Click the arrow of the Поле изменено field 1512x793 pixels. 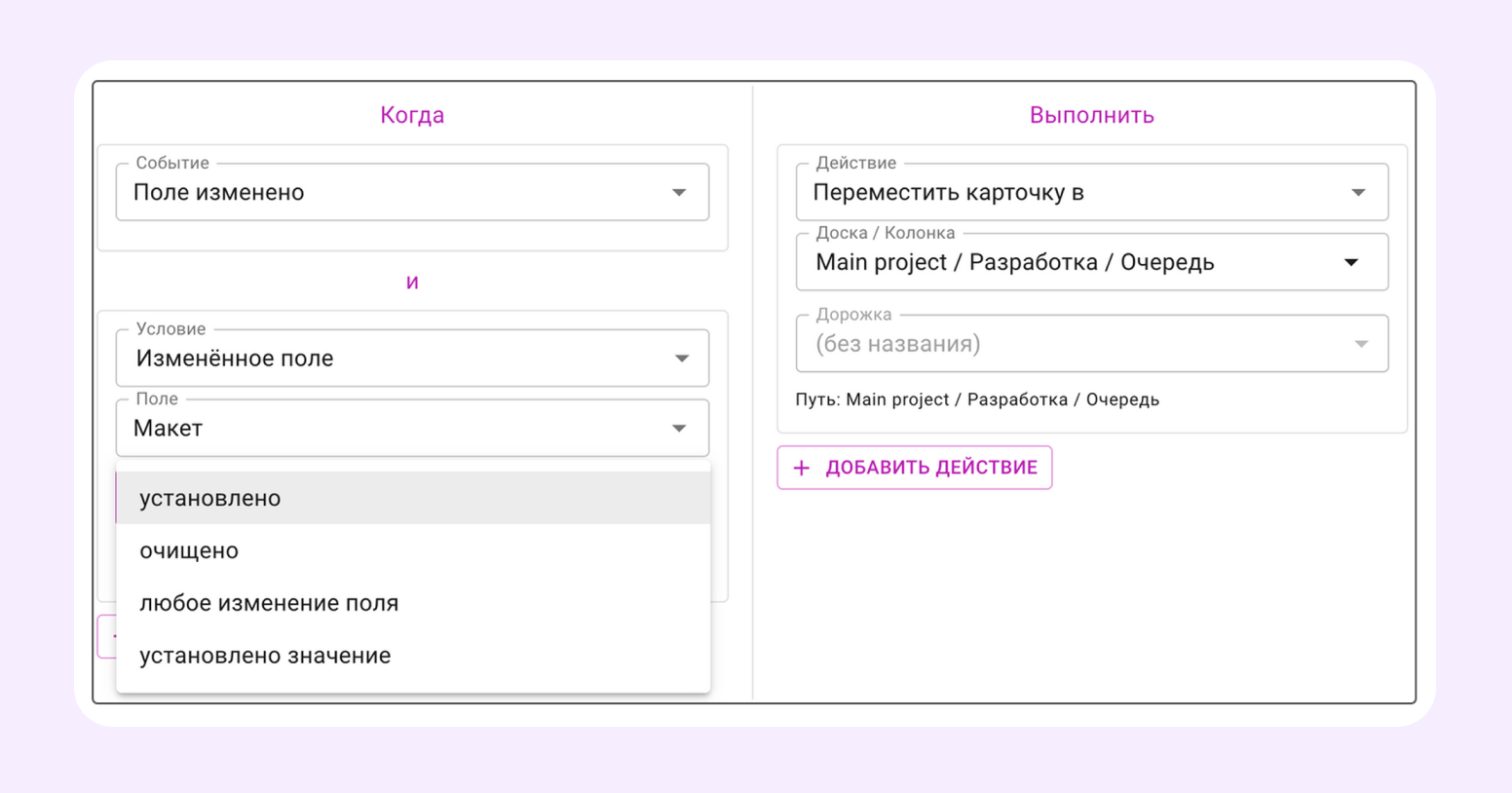tap(679, 193)
